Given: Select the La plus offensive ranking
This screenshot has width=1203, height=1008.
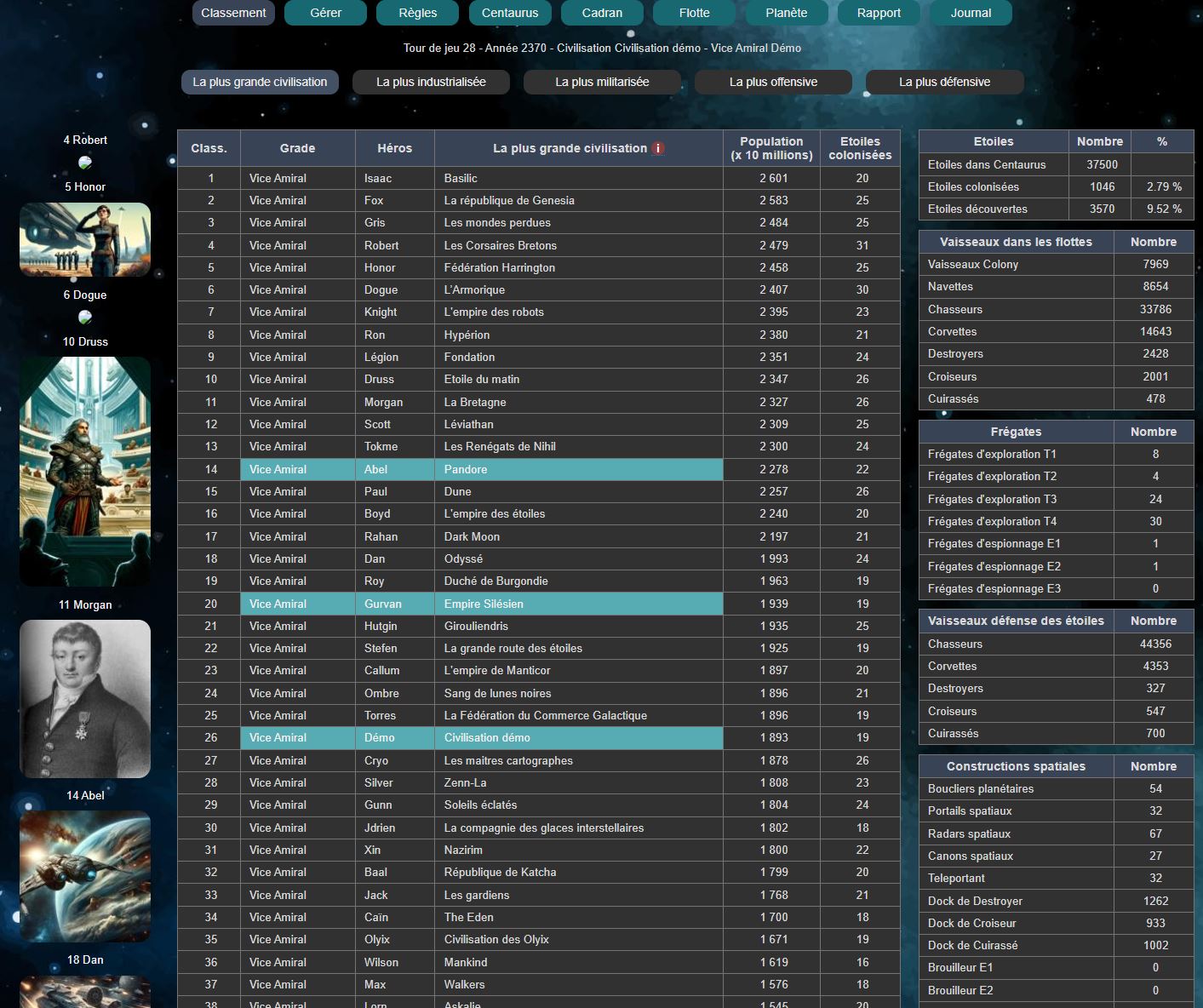Looking at the screenshot, I should click(x=773, y=82).
